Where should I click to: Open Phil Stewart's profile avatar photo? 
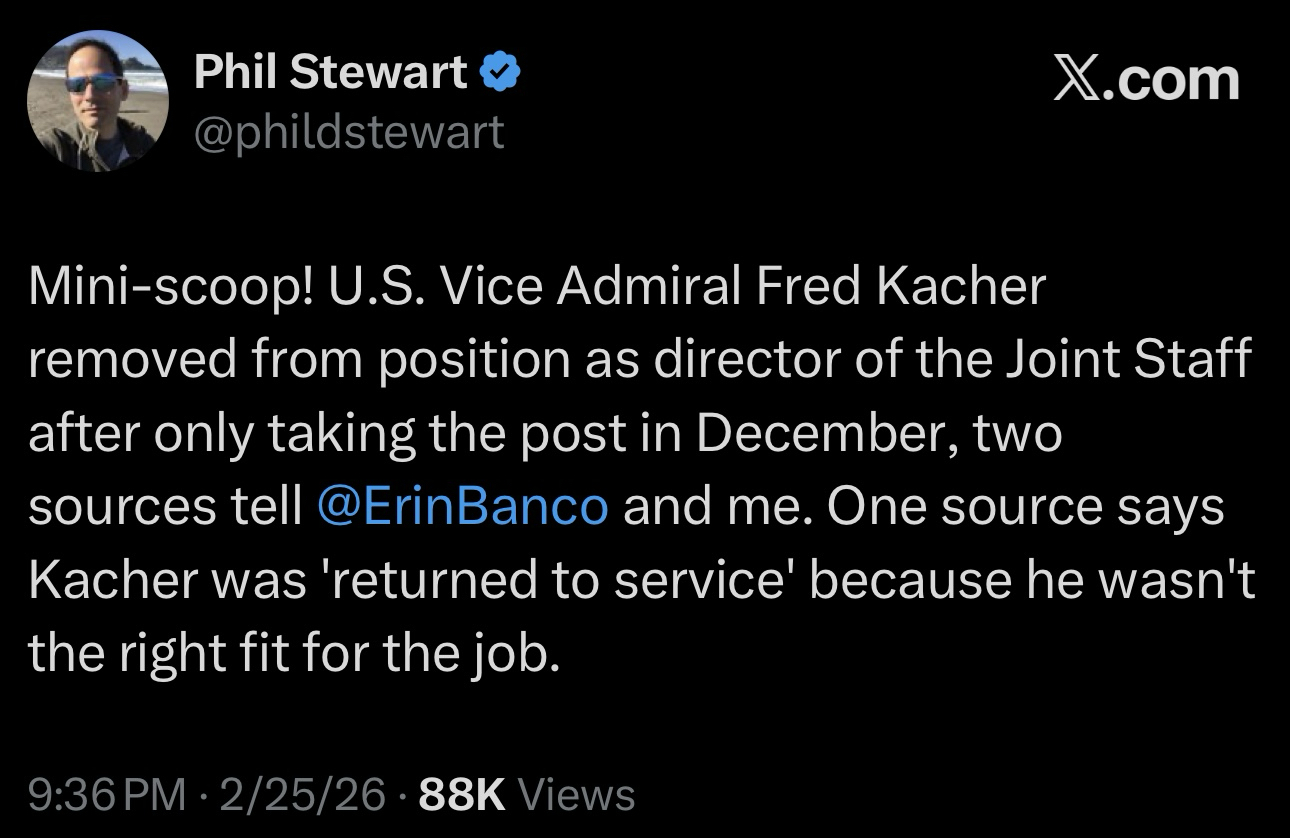tap(97, 101)
